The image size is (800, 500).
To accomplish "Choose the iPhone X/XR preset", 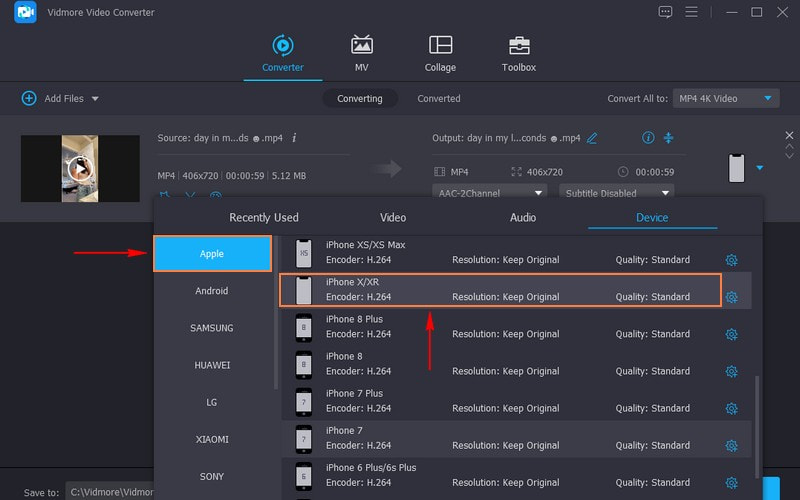I will (x=500, y=290).
